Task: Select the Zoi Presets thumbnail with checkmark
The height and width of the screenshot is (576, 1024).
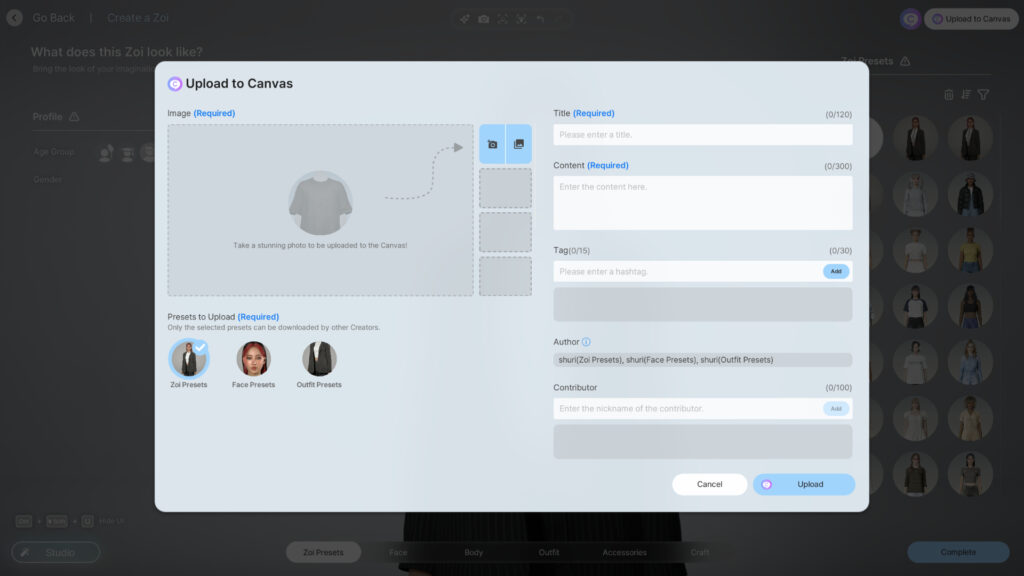Action: 188,355
